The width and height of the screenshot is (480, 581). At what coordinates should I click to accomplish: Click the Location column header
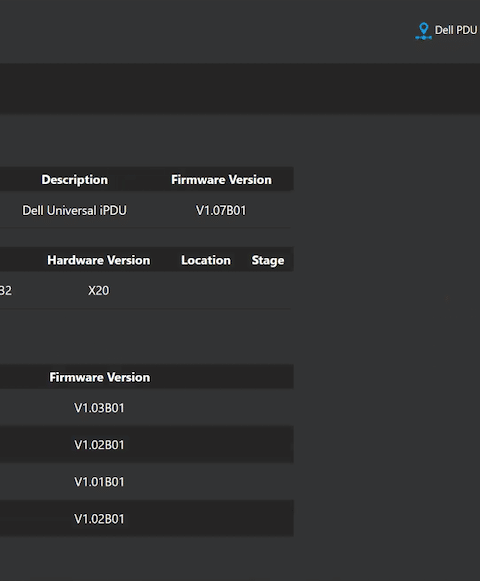[206, 260]
